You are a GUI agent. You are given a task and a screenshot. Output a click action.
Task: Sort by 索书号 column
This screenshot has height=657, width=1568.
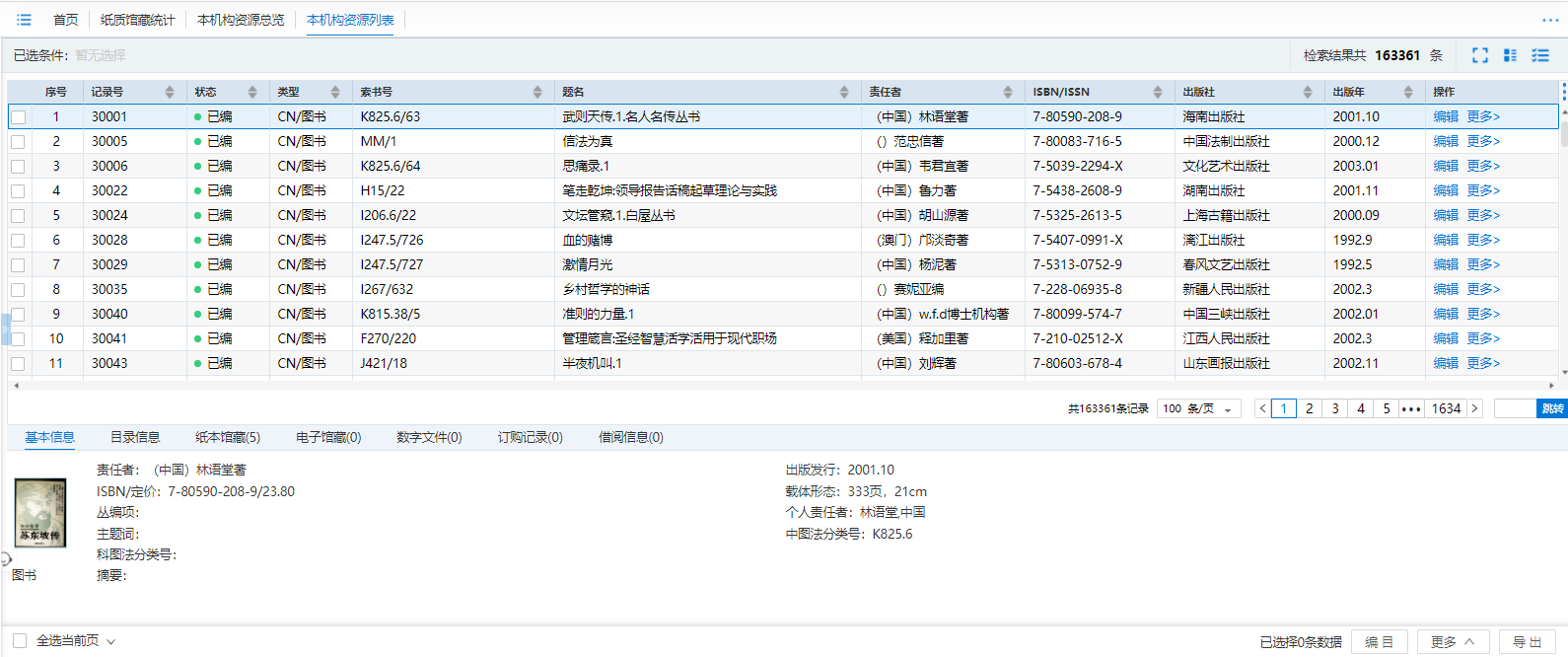pyautogui.click(x=537, y=92)
